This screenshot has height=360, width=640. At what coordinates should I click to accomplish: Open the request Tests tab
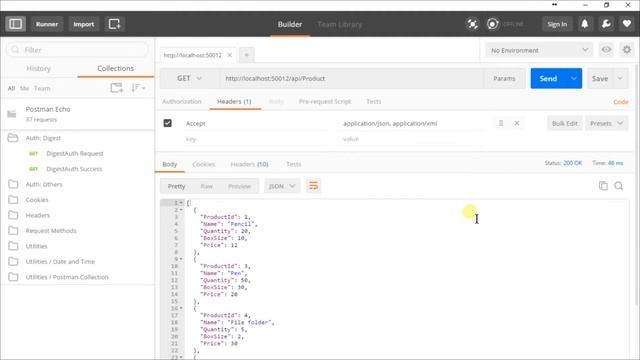click(x=373, y=101)
